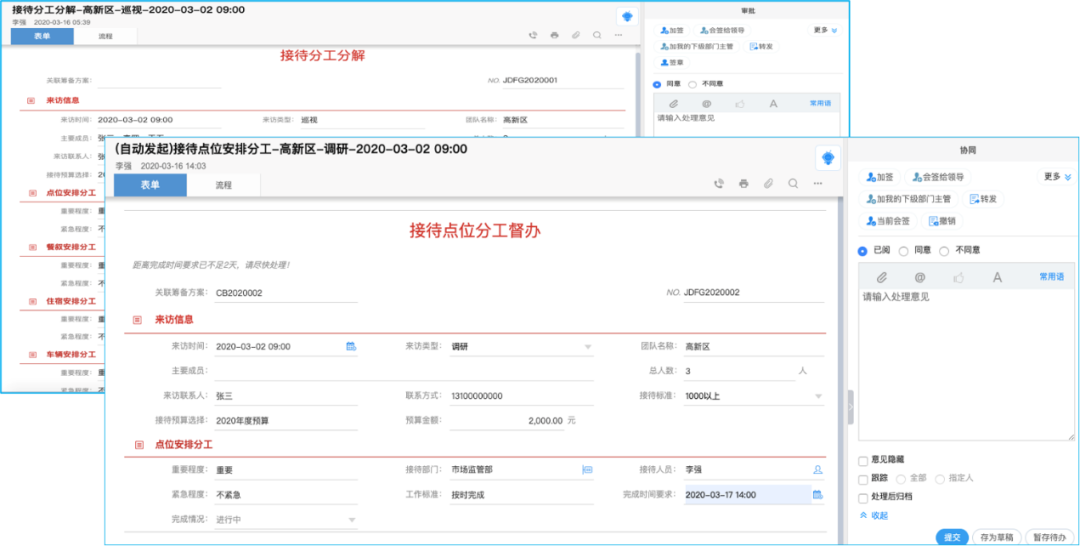Click 会签给领导 in 协同 panel

(x=937, y=177)
